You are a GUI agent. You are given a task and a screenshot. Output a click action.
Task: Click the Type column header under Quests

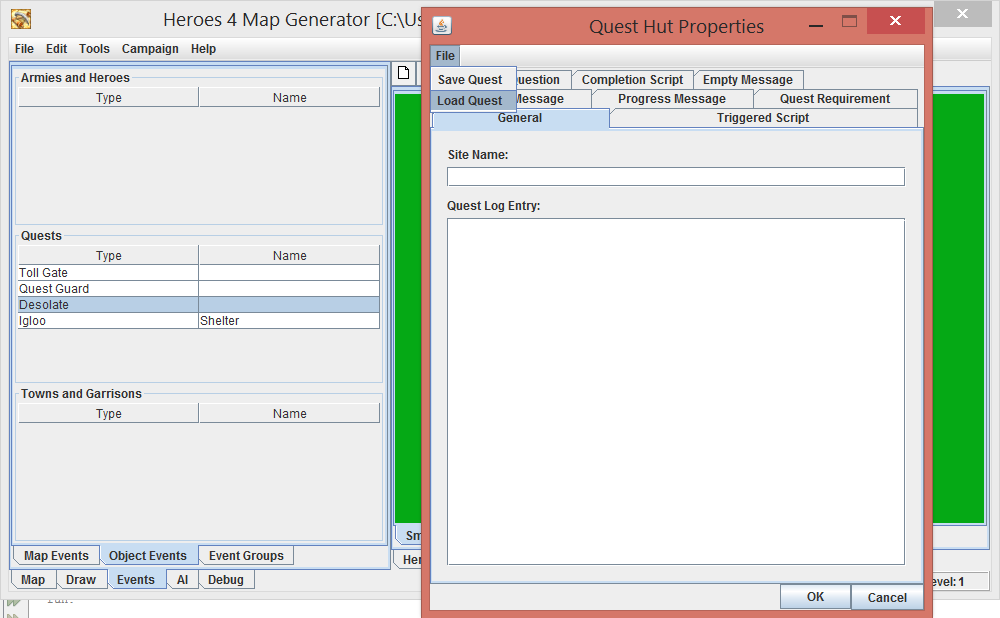point(108,255)
